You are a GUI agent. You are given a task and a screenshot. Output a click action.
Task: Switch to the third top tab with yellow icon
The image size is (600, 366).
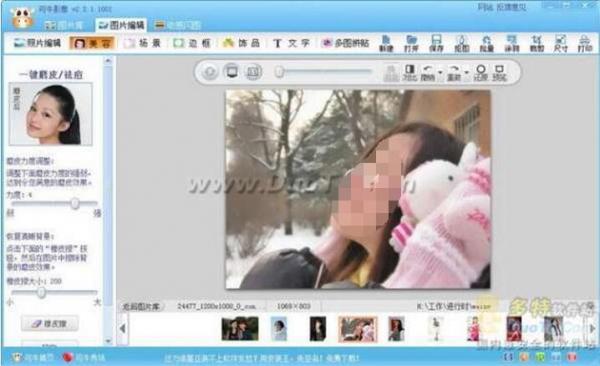click(x=178, y=25)
